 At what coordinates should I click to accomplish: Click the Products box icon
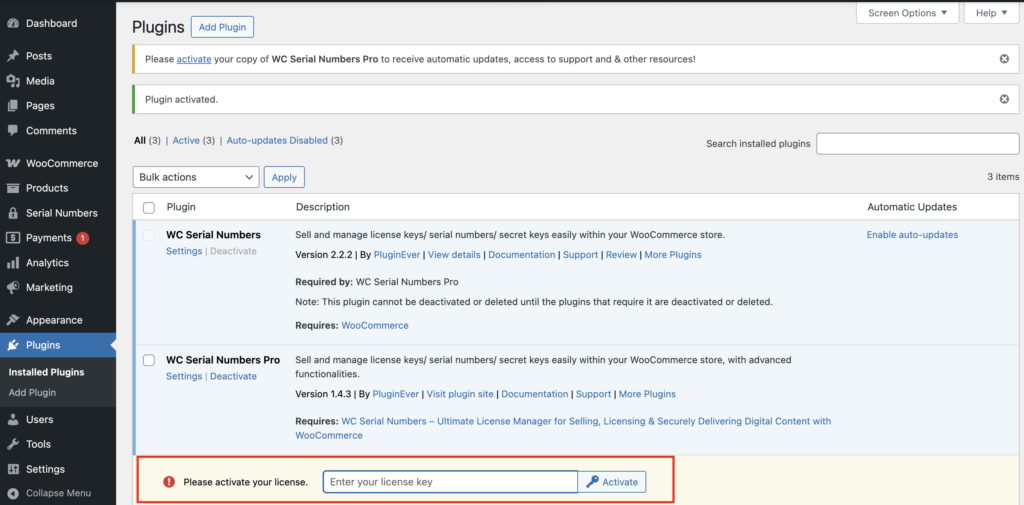pos(12,188)
